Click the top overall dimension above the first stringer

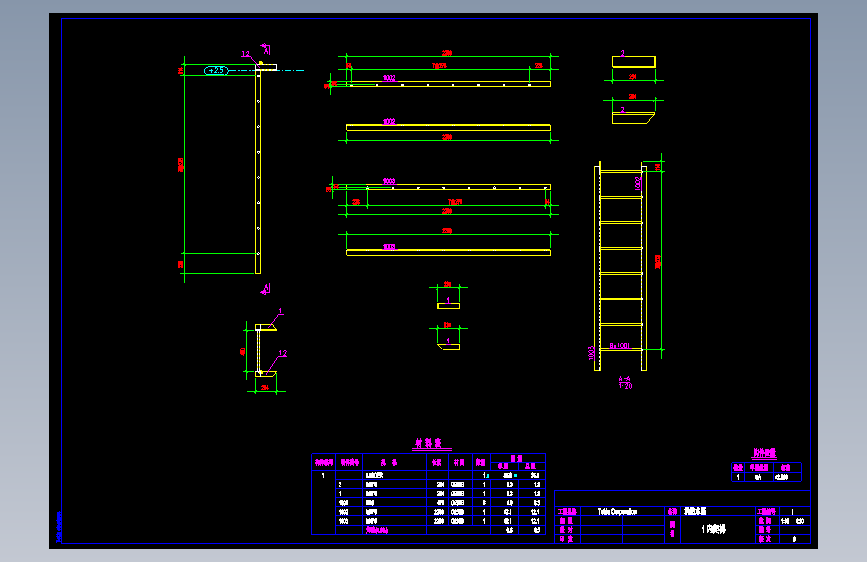(x=447, y=53)
